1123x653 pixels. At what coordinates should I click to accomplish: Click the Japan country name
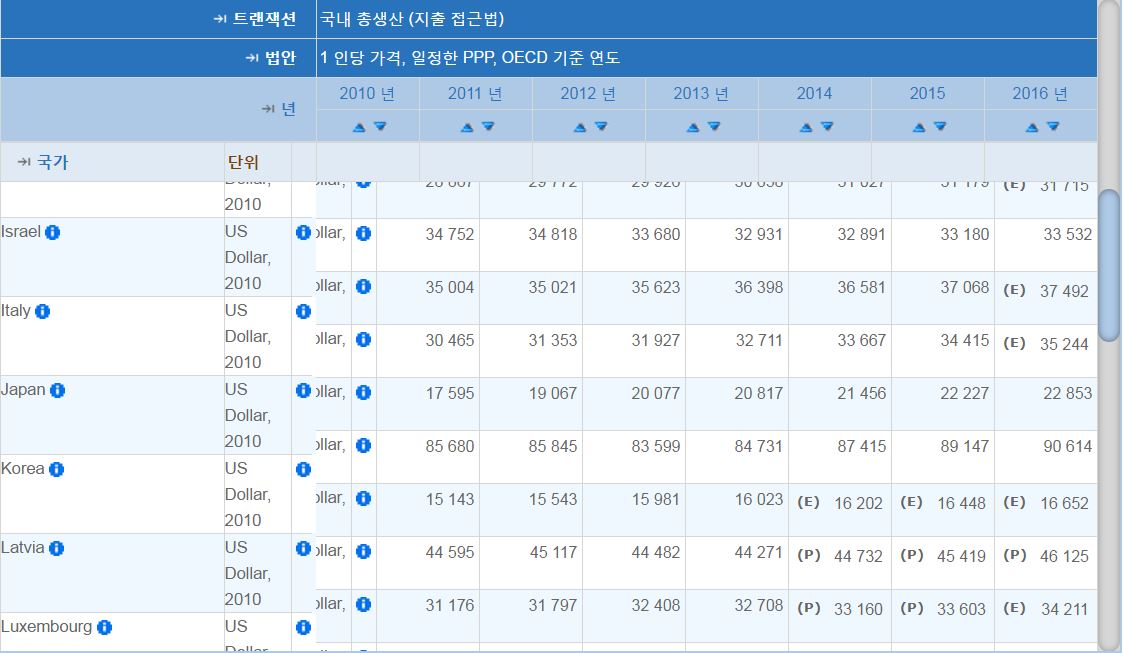(23, 390)
